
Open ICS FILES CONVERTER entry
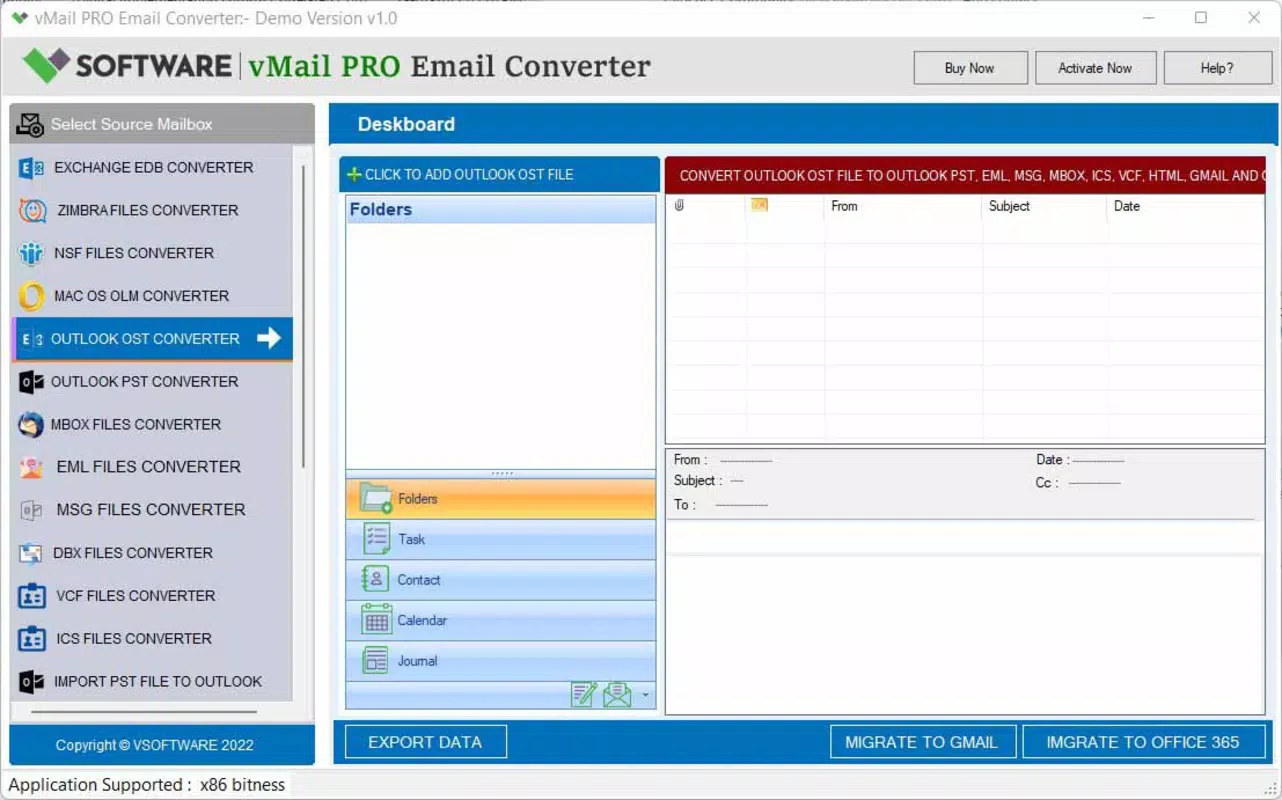point(152,639)
